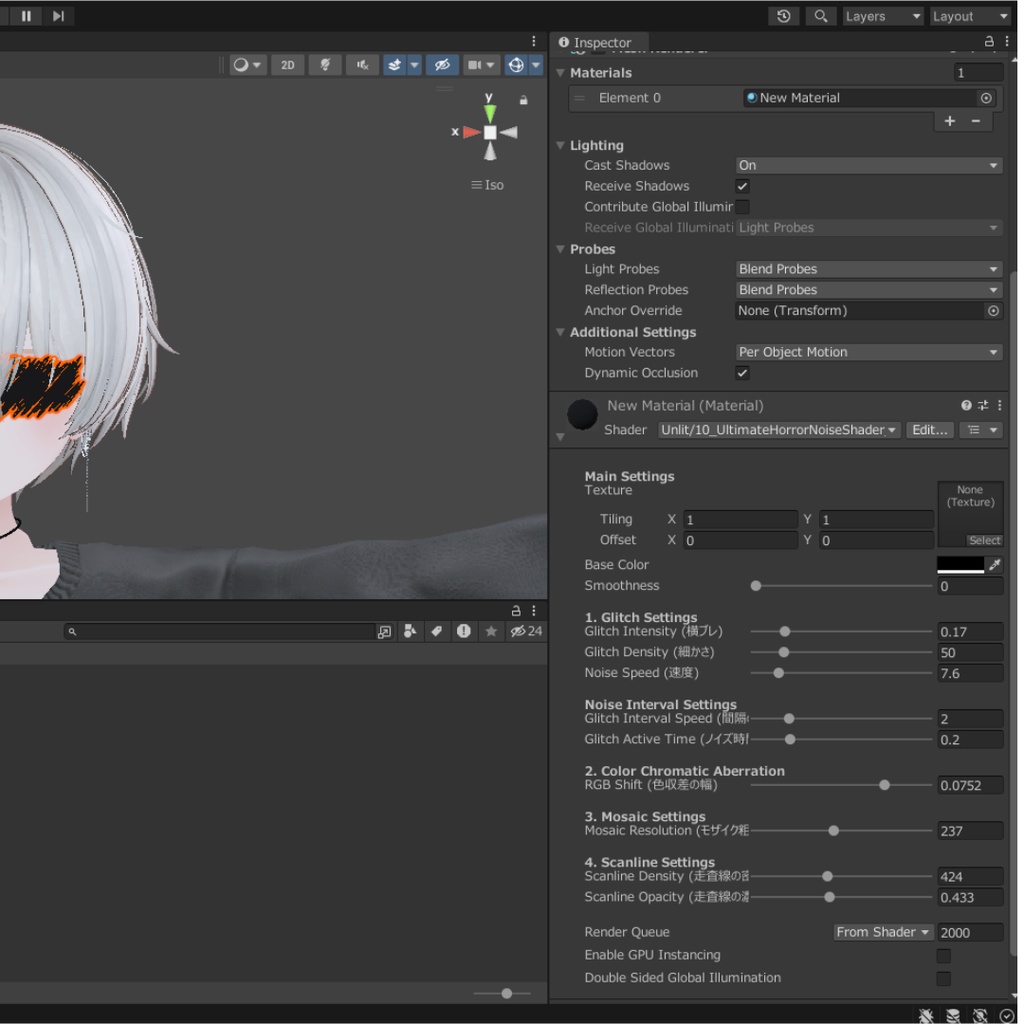This screenshot has width=1024, height=1024.
Task: Open the Inspector more-options menu
Action: click(x=1007, y=41)
